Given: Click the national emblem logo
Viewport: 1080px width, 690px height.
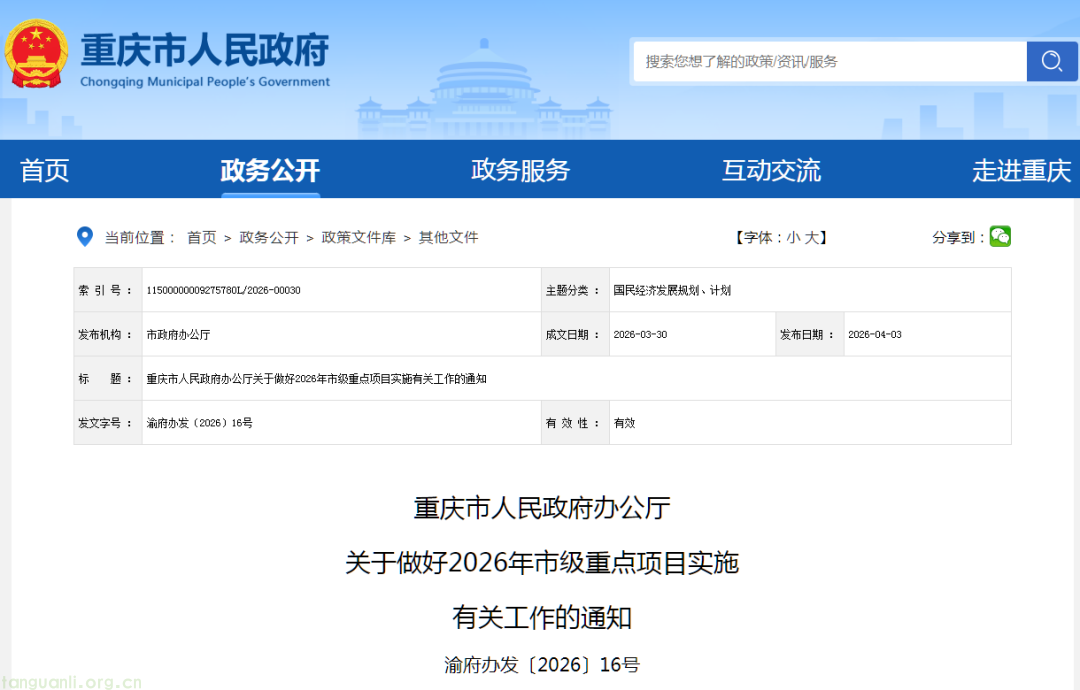Looking at the screenshot, I should click(37, 54).
